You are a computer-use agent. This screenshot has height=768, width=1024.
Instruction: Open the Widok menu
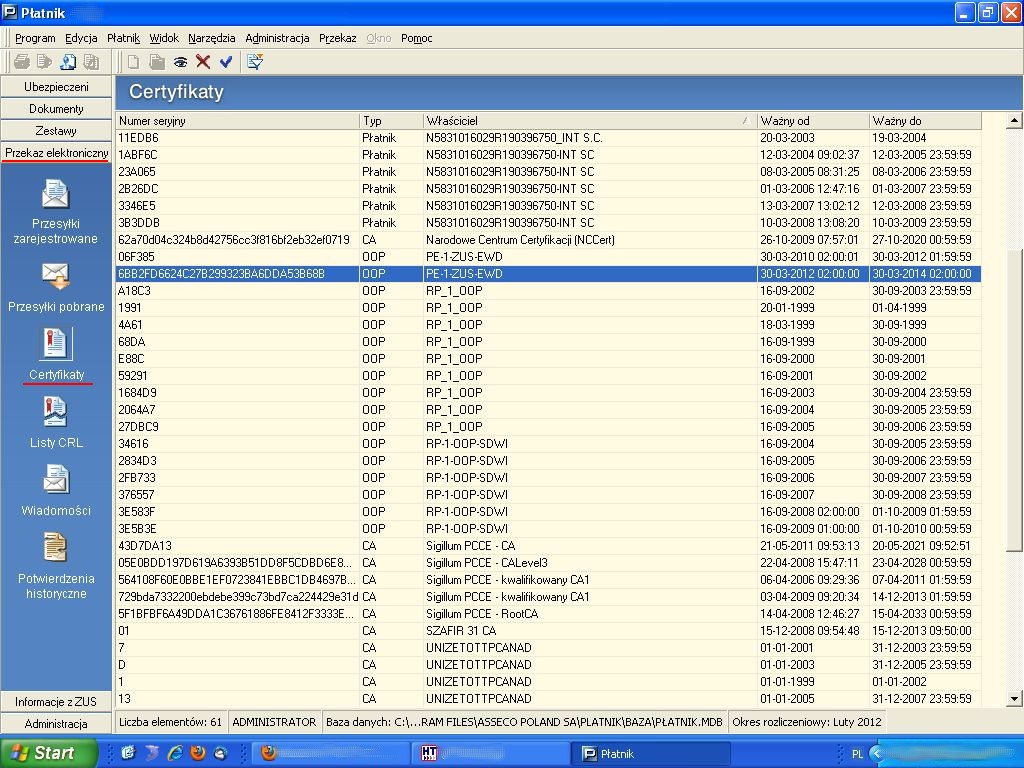(164, 38)
